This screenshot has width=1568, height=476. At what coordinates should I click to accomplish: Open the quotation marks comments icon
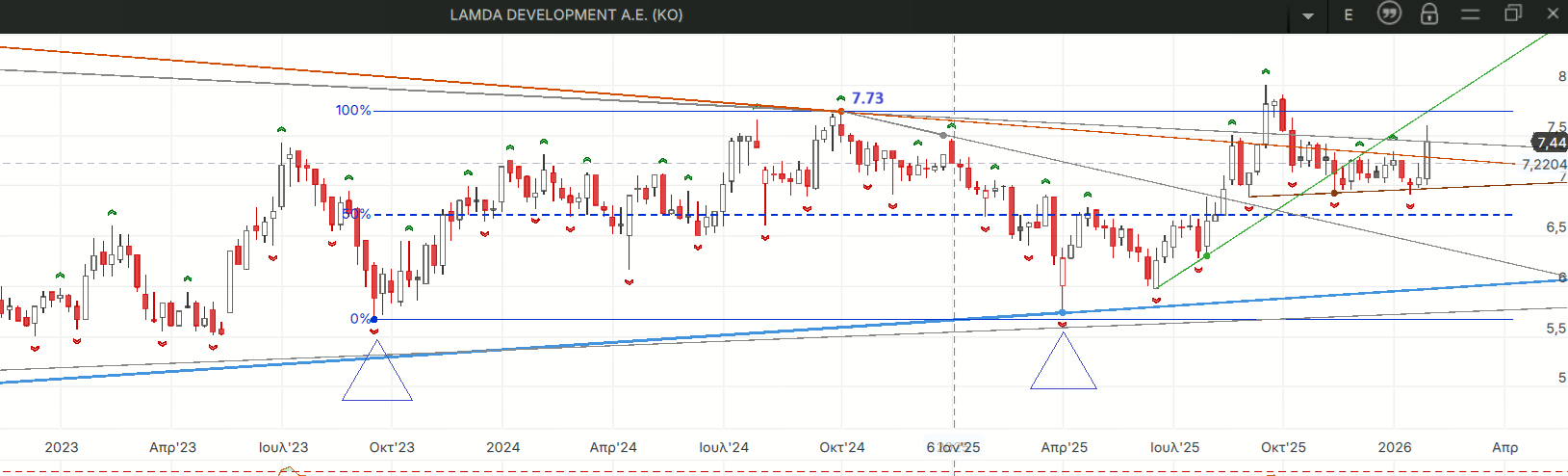1389,13
